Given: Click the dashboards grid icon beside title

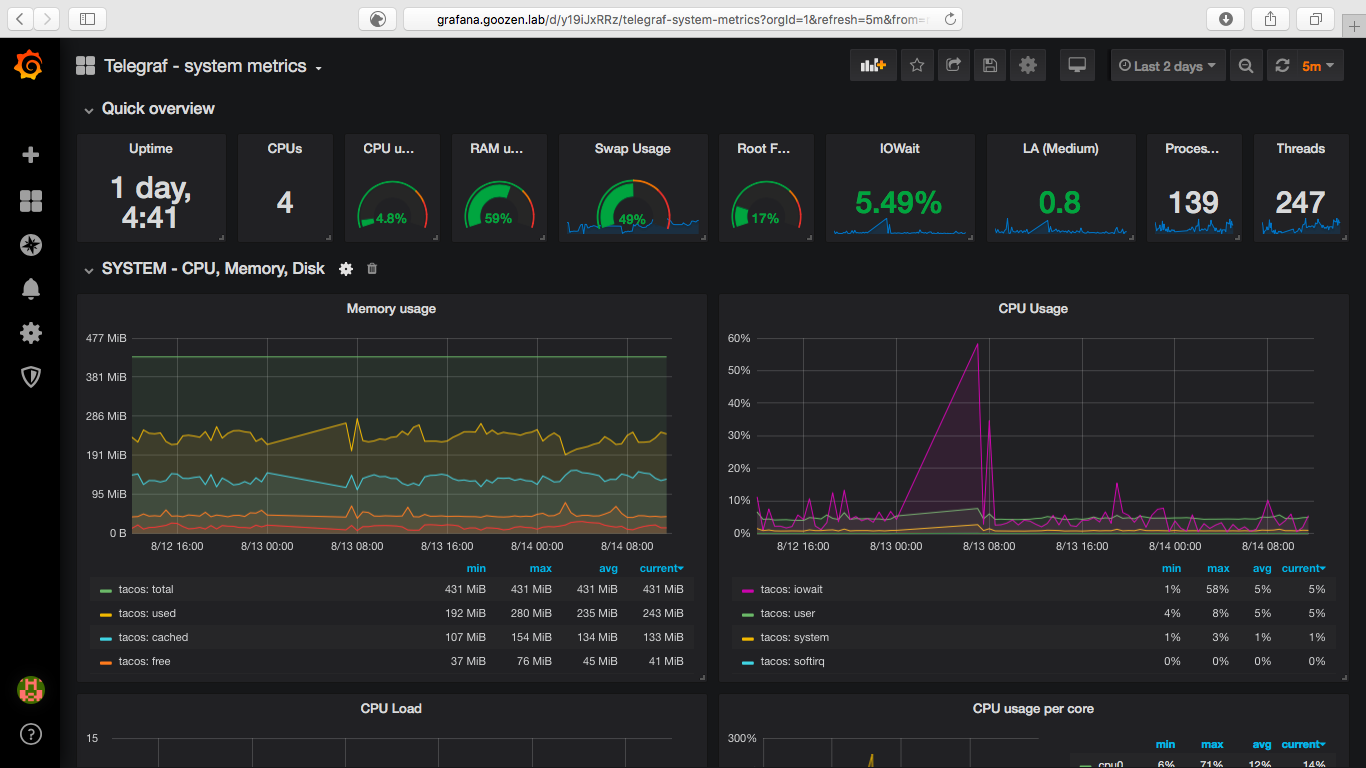Looking at the screenshot, I should pos(85,66).
